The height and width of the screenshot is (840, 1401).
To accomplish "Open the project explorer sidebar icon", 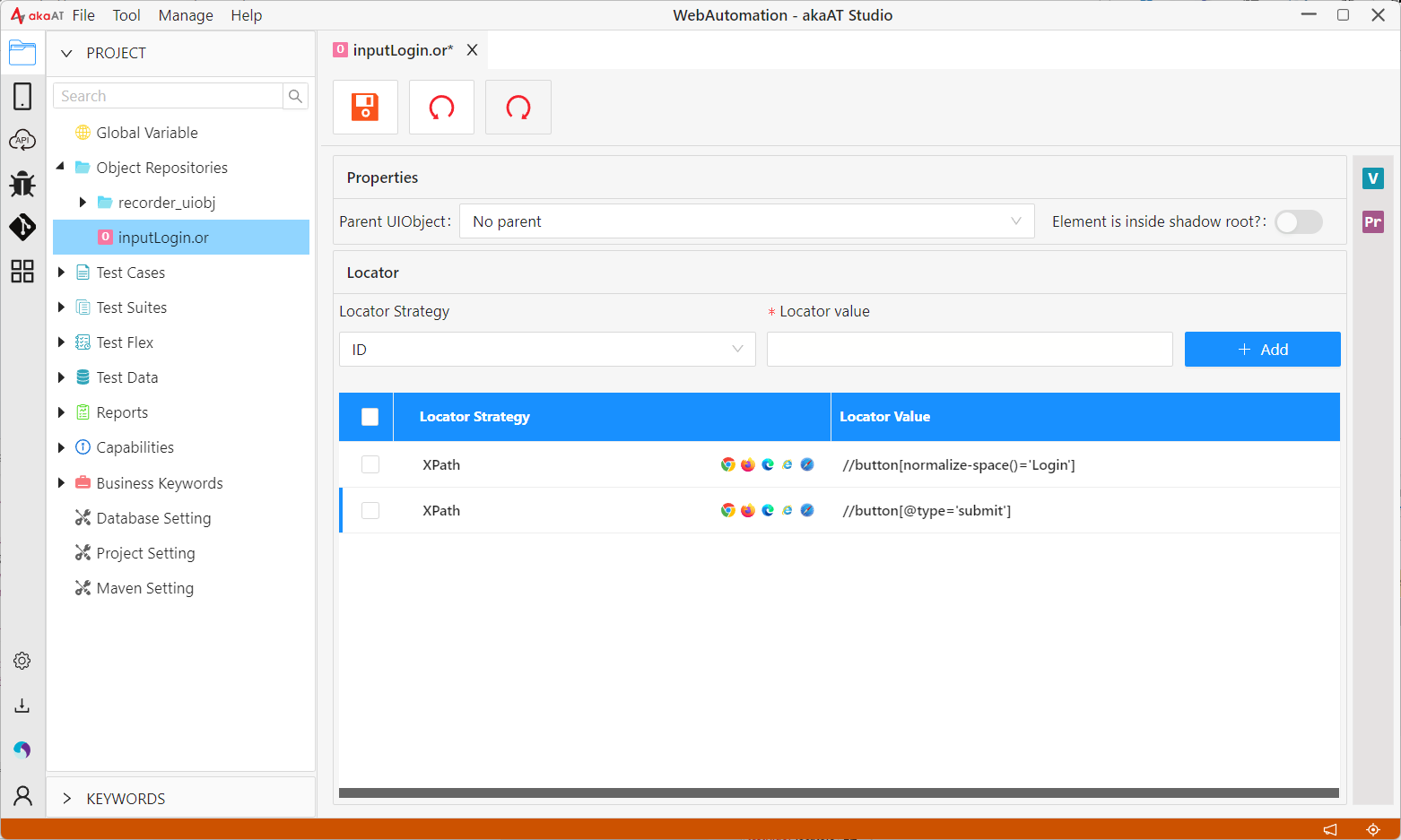I will [x=22, y=53].
